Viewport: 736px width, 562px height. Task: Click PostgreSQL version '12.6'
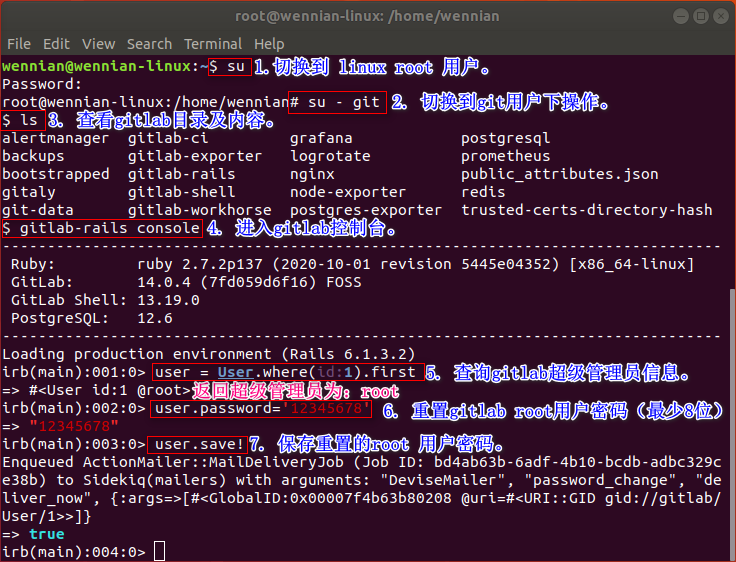coord(154,318)
